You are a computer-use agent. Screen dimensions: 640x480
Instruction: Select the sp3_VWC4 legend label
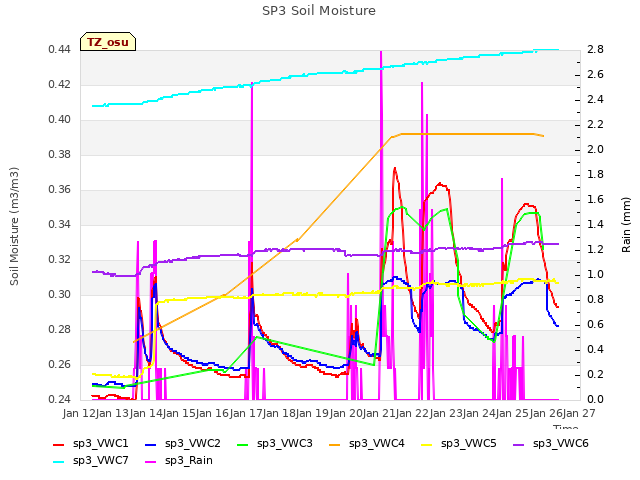coord(376,444)
